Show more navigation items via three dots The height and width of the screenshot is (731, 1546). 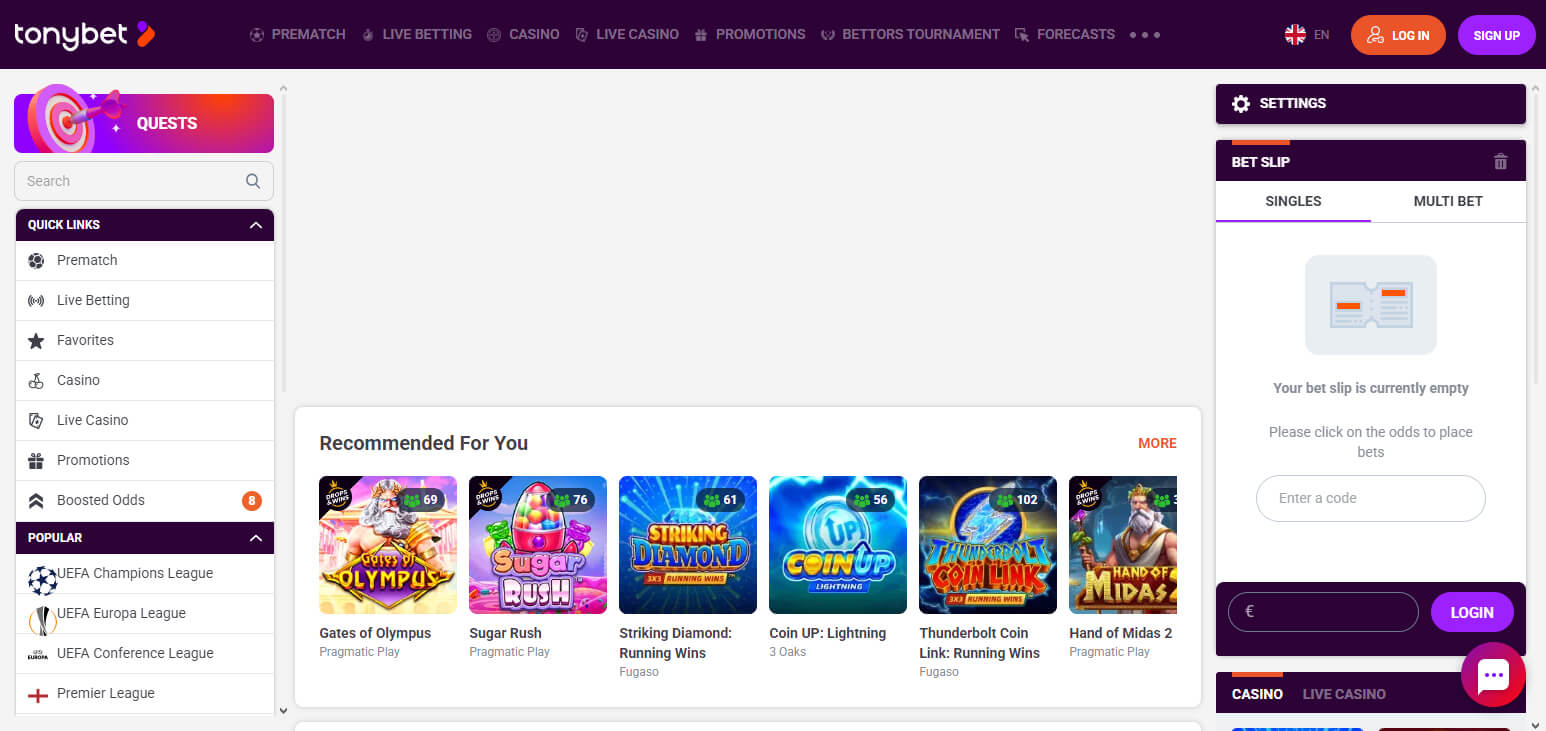coord(1145,34)
